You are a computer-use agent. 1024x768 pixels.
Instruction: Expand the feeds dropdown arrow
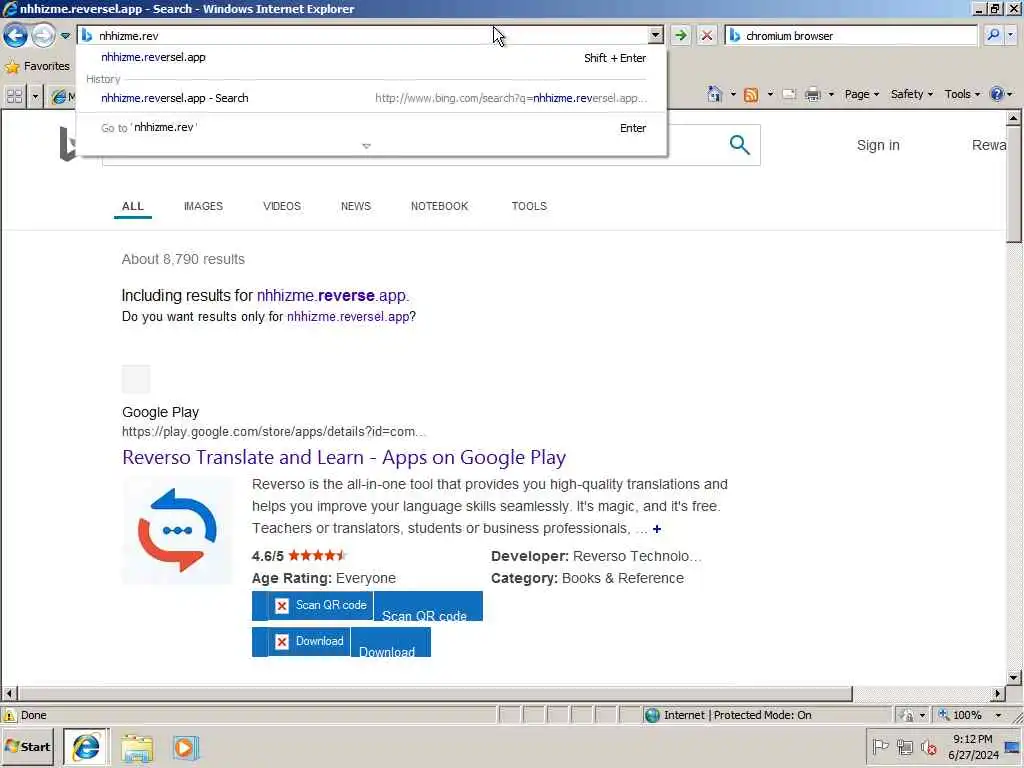tap(770, 94)
